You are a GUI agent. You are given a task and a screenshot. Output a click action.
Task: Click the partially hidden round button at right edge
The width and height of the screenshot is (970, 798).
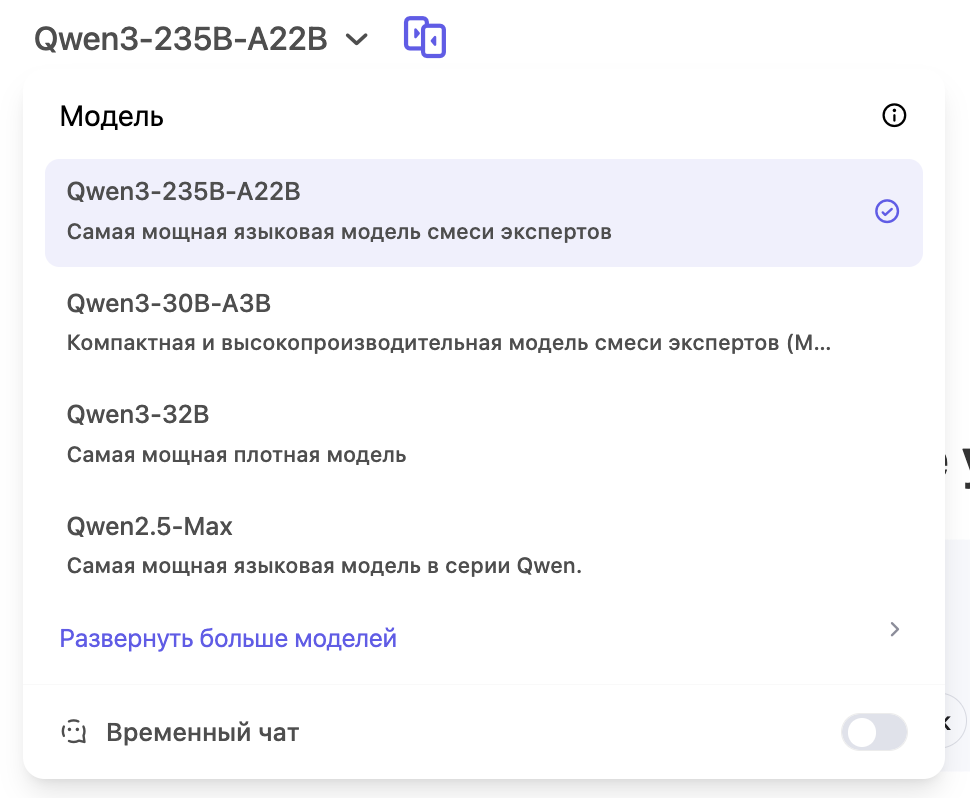click(x=954, y=720)
